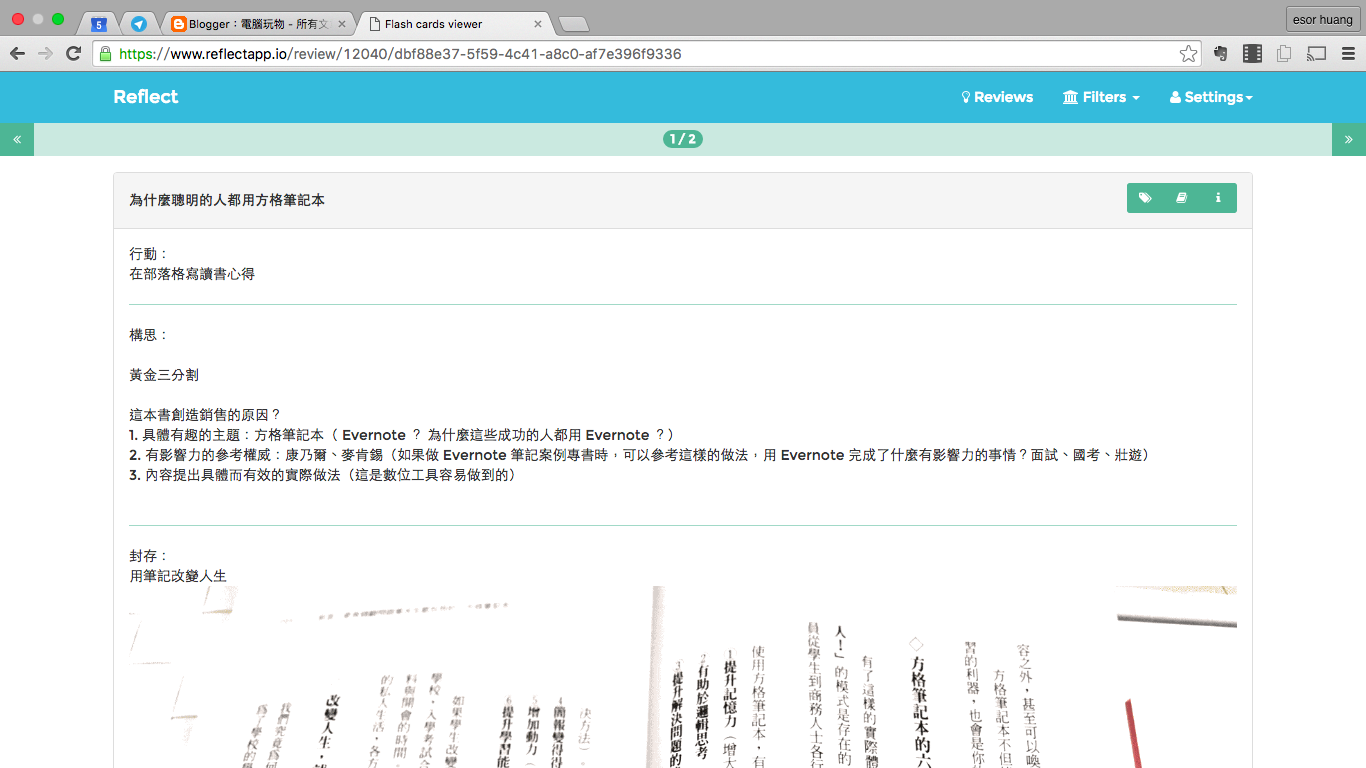Screen dimensions: 1366x768
Task: Close the Blogger tab
Action: coord(342,24)
